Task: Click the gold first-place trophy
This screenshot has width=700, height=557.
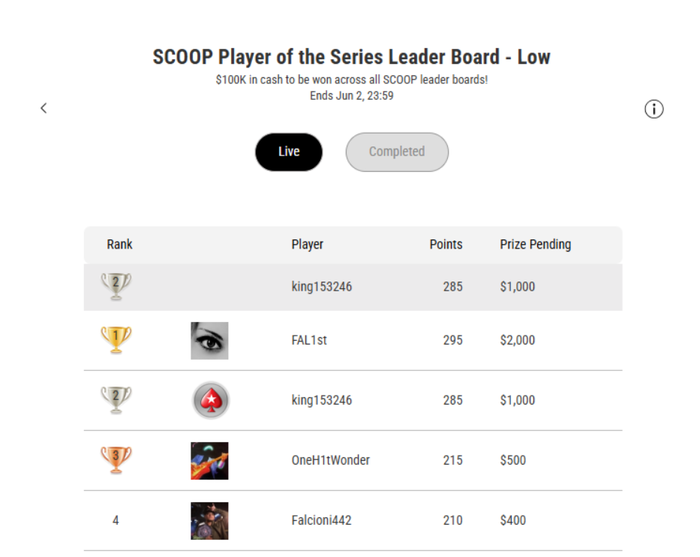Action: (116, 340)
